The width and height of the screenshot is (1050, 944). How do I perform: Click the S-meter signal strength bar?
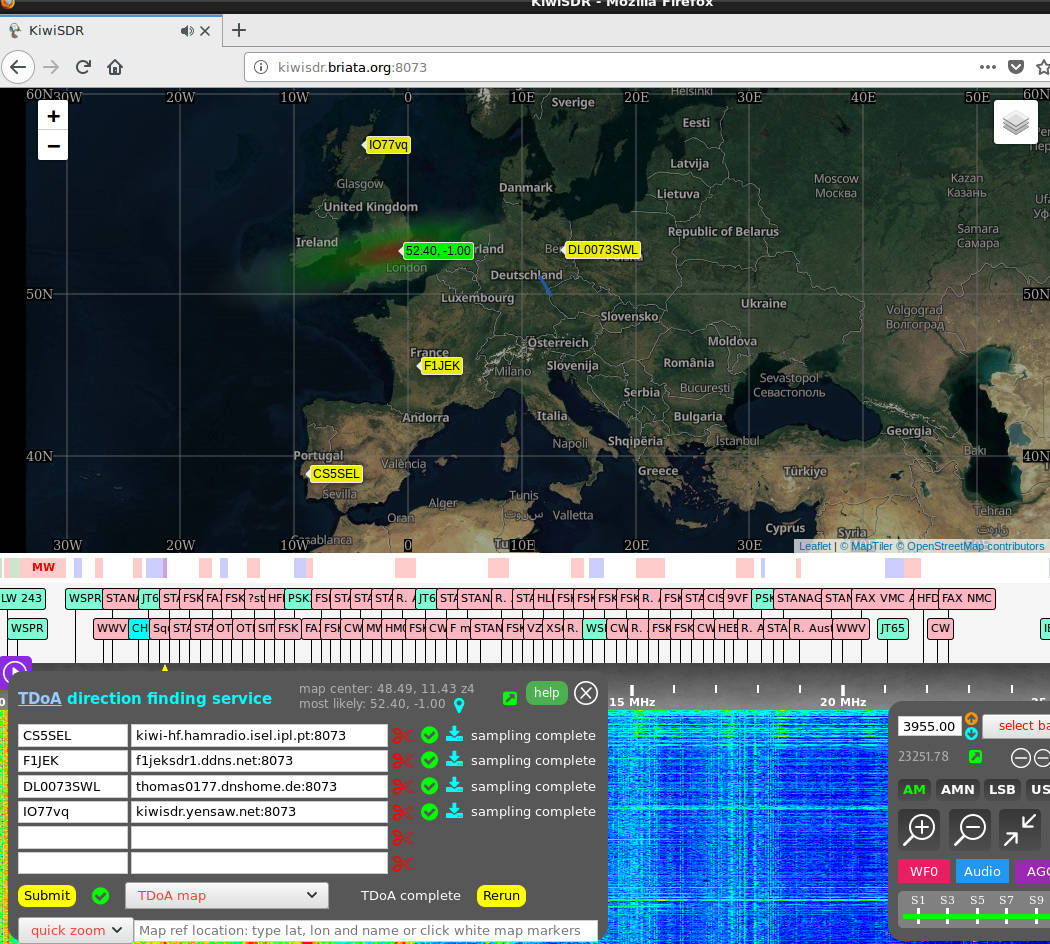pyautogui.click(x=975, y=916)
